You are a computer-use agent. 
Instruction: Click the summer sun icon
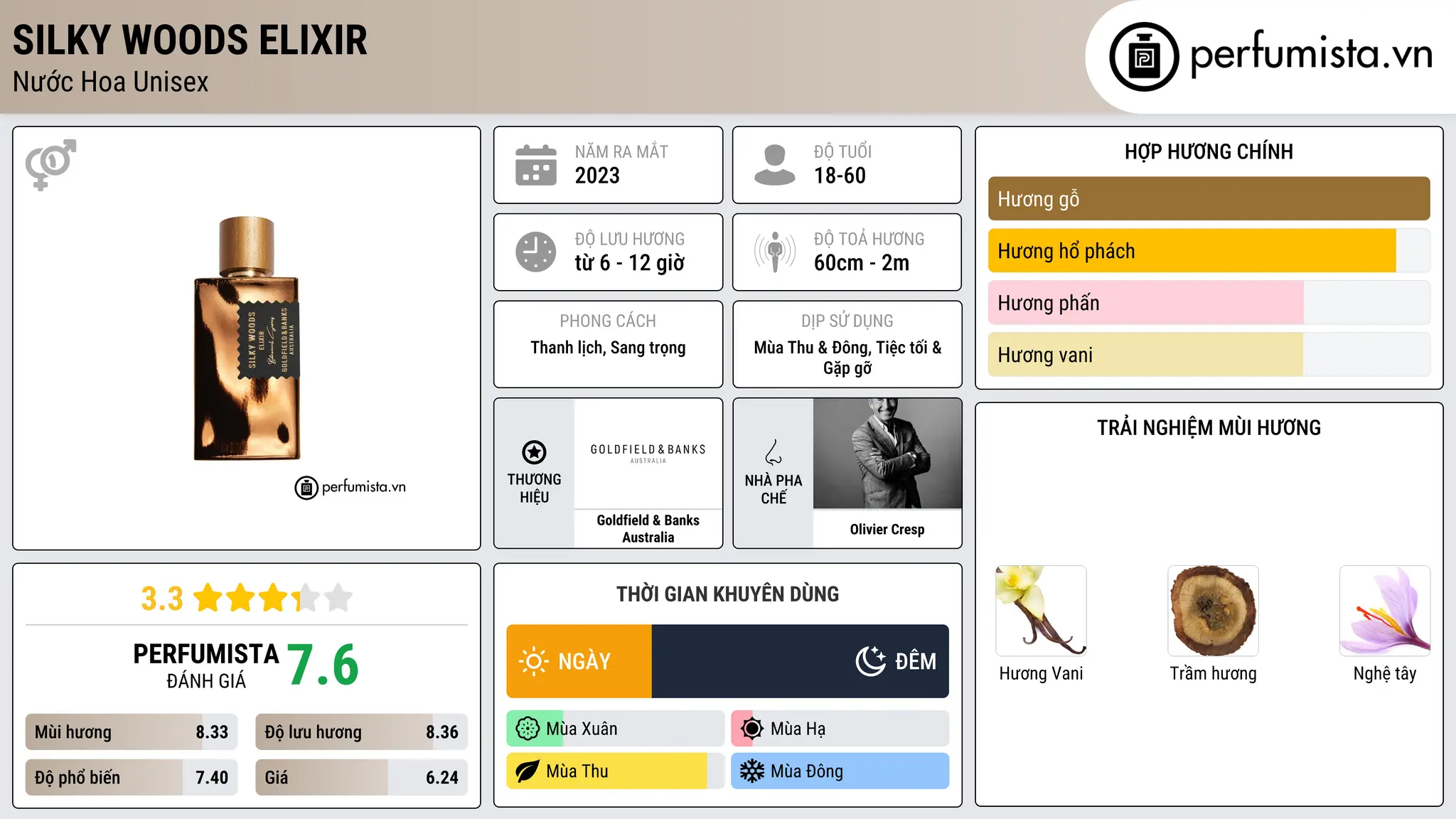[x=752, y=729]
